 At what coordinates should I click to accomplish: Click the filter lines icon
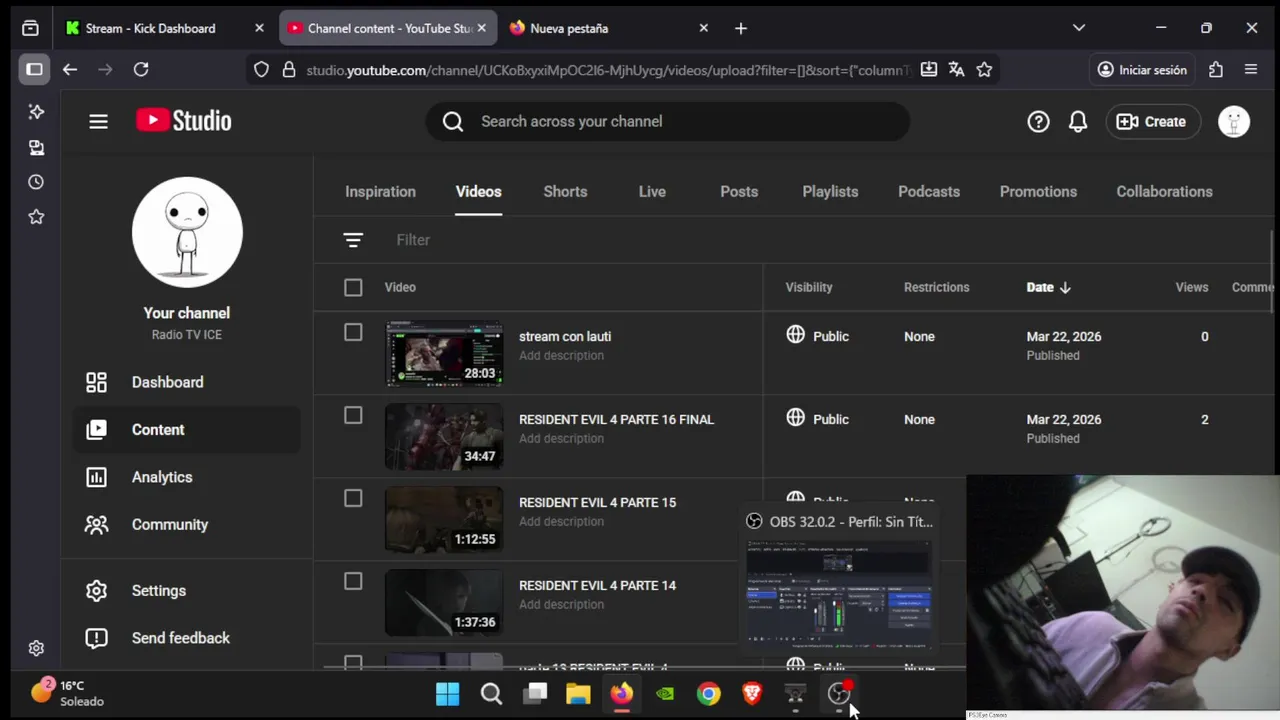(352, 240)
